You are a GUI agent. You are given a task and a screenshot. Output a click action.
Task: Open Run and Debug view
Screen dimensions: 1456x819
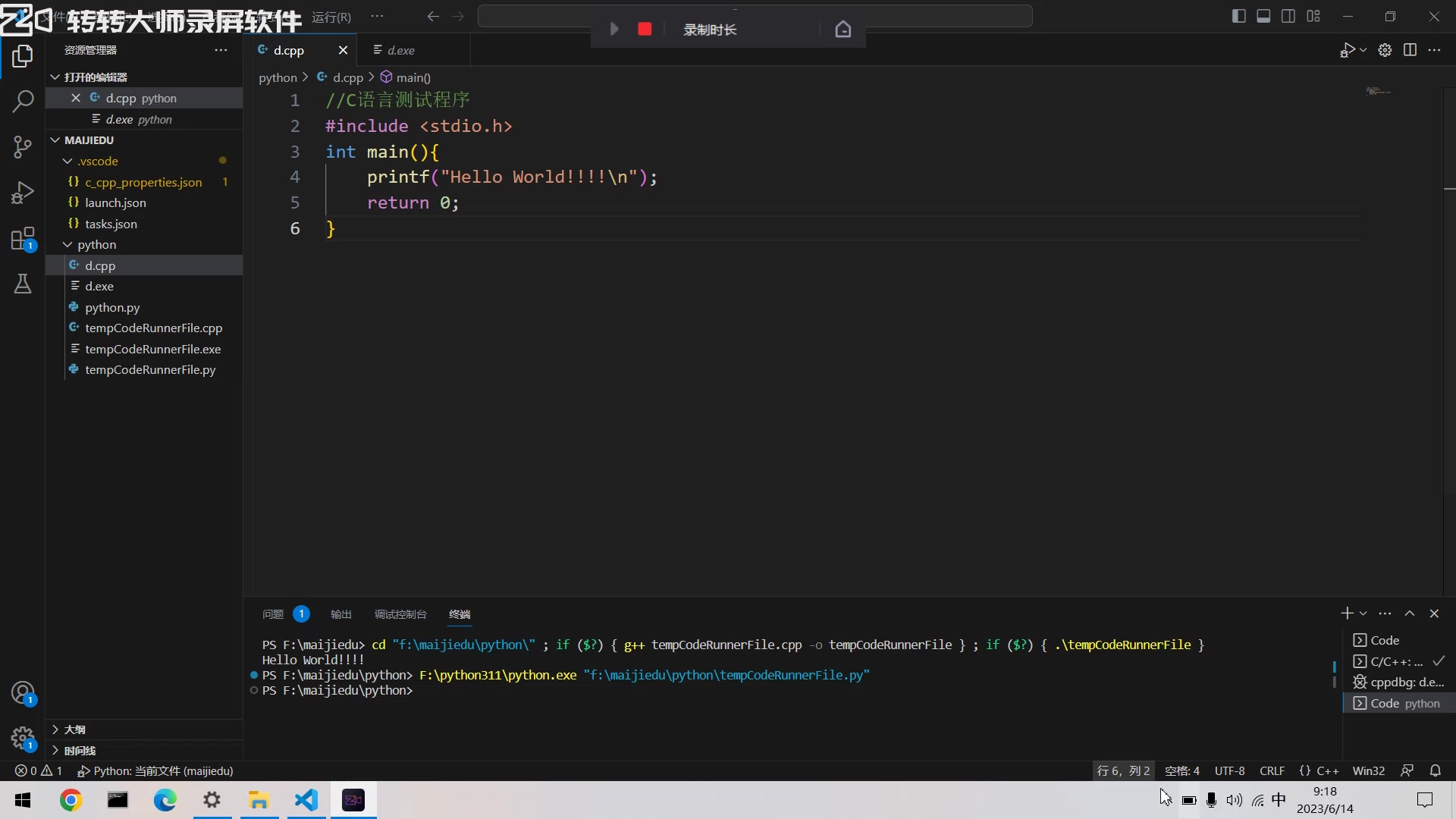23,193
